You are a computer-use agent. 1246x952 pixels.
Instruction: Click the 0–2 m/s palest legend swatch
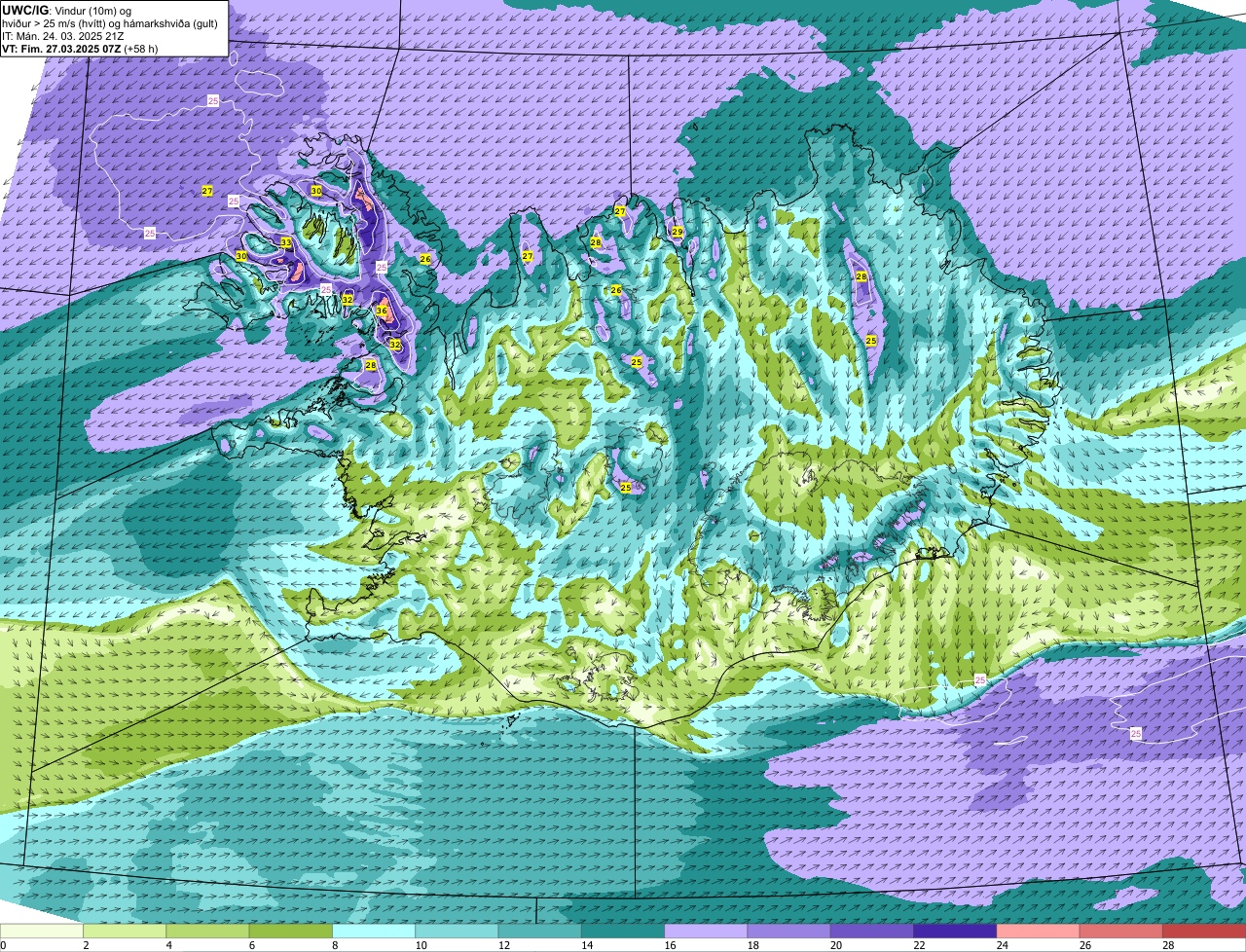coord(42,931)
